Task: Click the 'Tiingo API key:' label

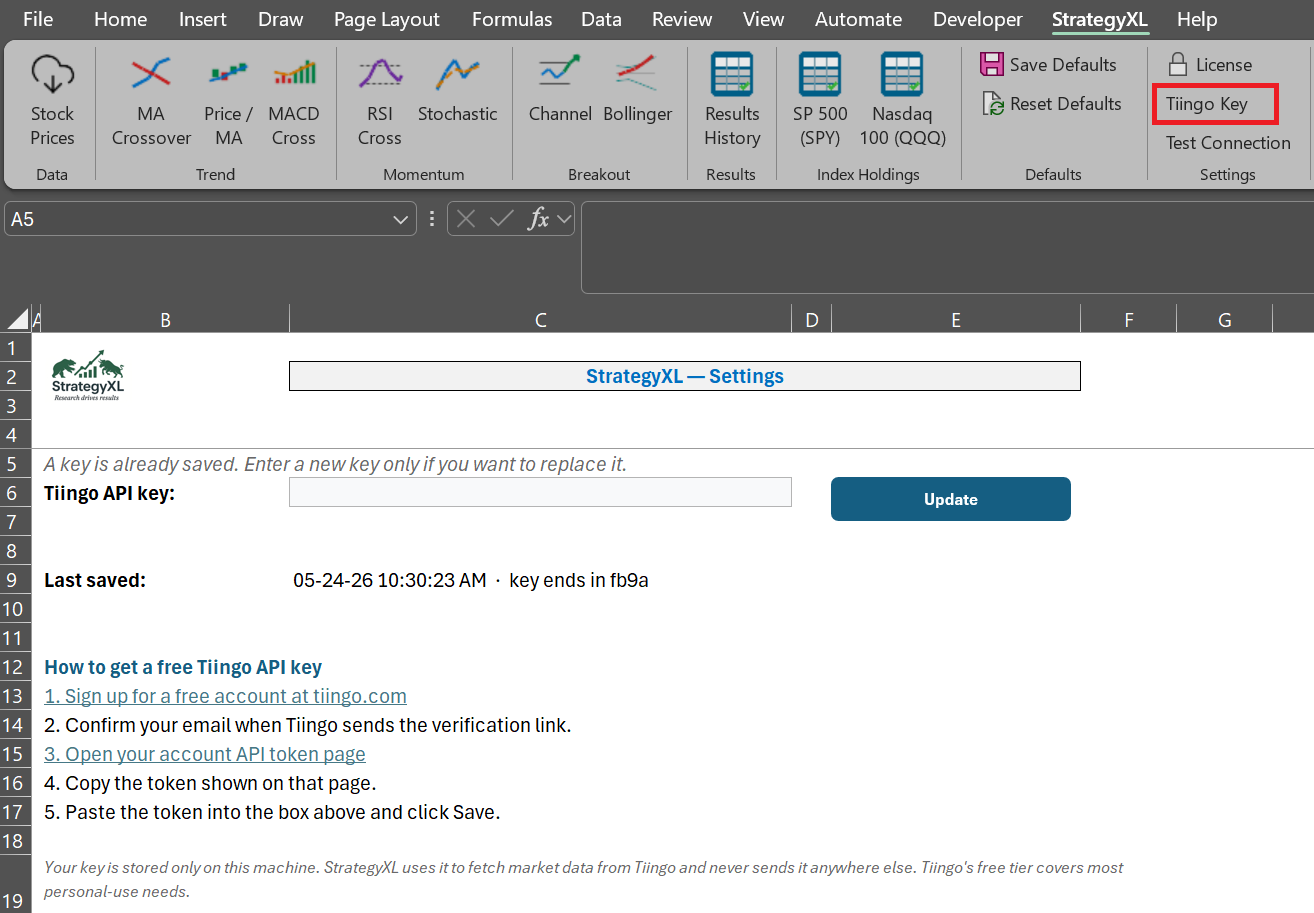Action: coord(110,493)
